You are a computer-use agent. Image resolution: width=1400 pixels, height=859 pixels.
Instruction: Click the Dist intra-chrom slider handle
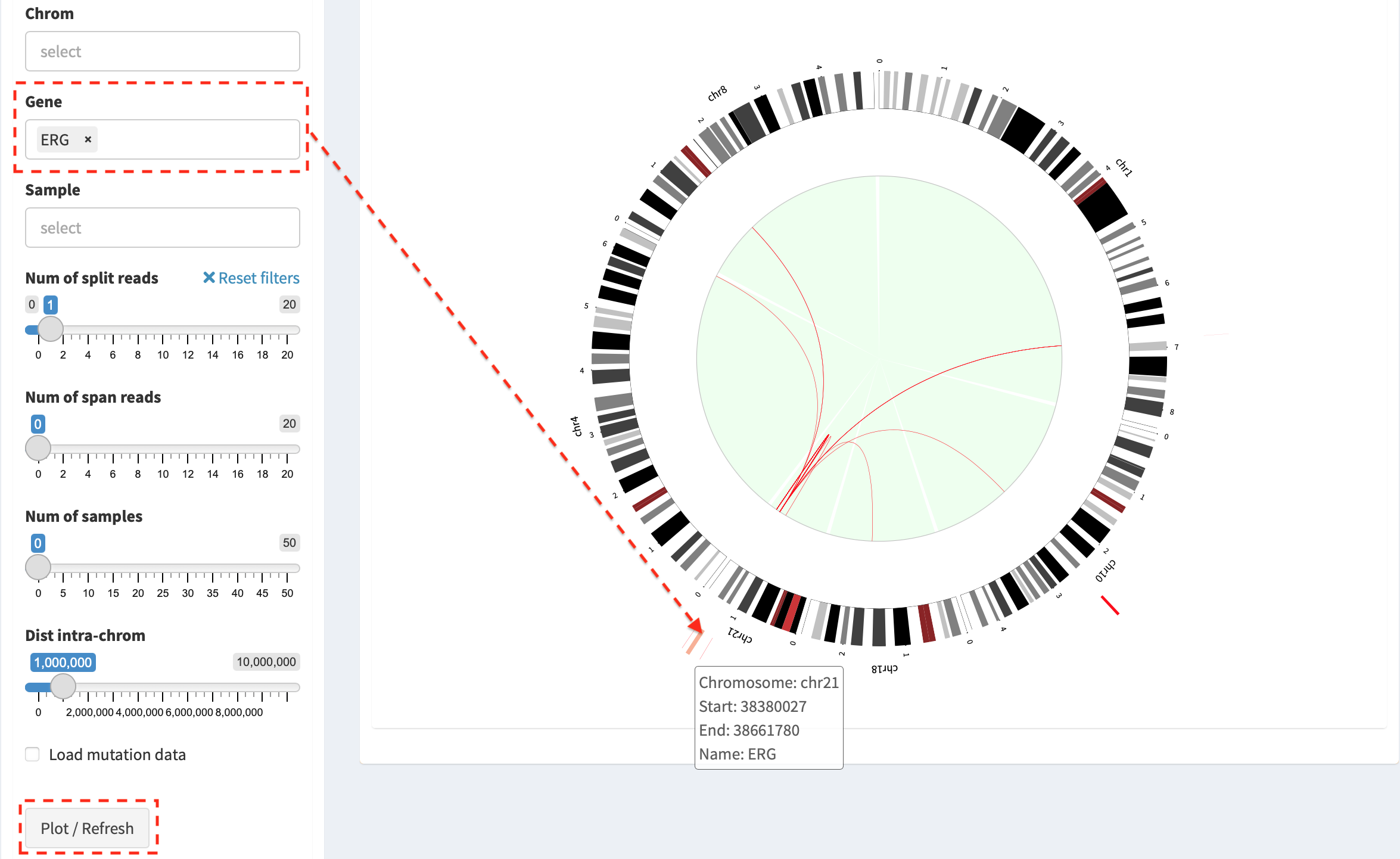tap(63, 686)
